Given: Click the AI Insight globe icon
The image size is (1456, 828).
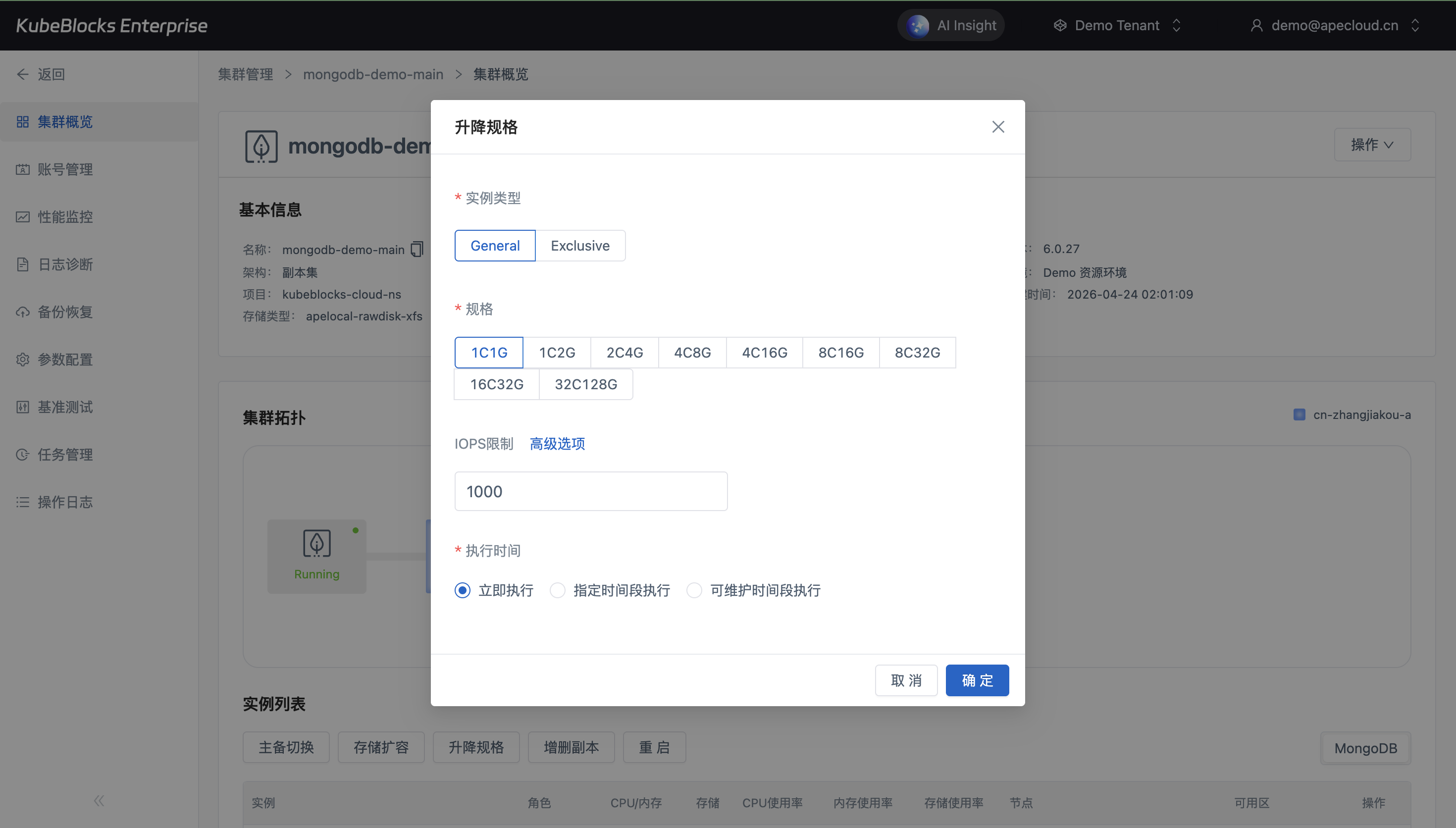Looking at the screenshot, I should [918, 26].
